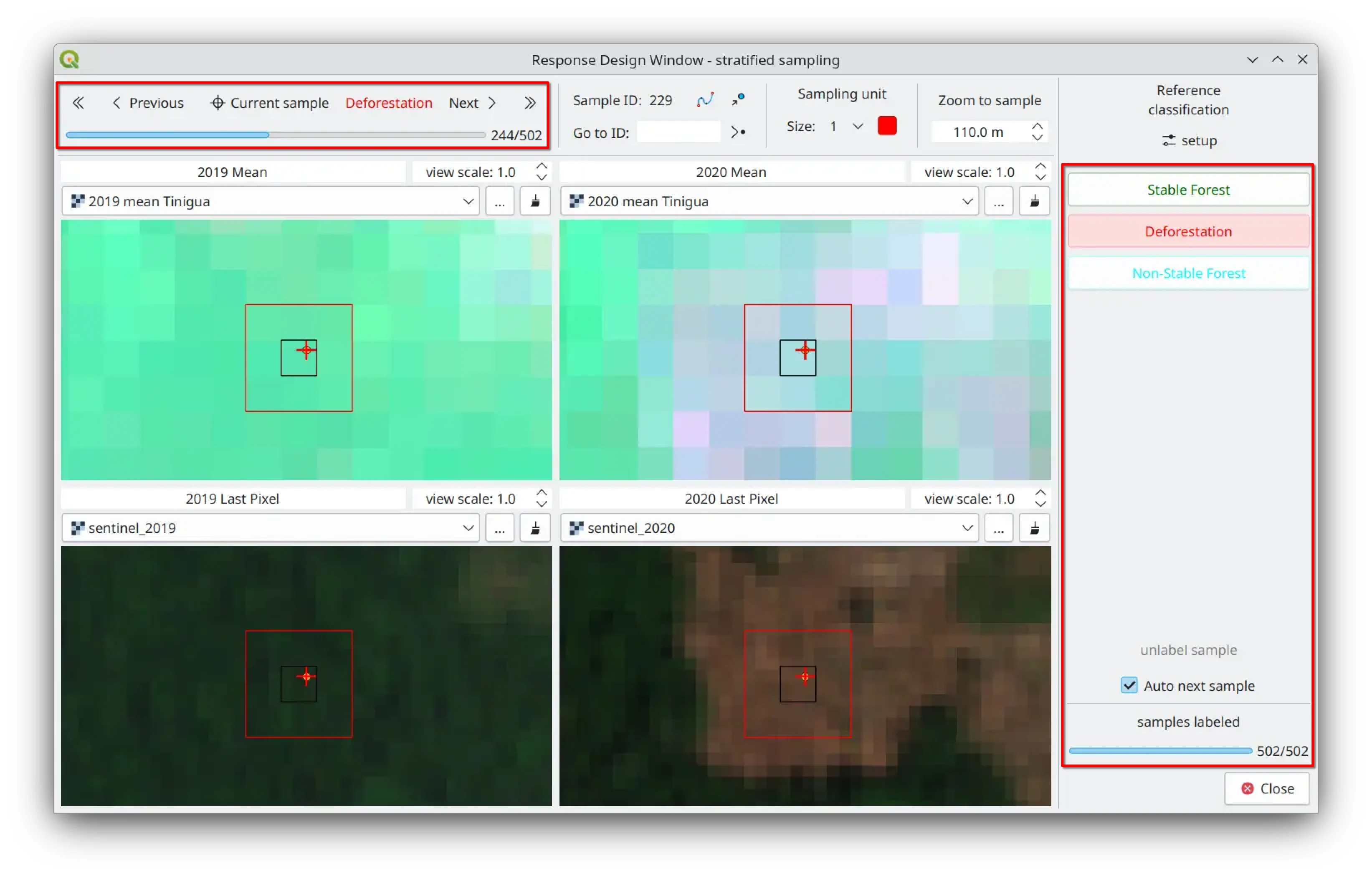Expand the sampling unit Size dropdown
Viewport: 1372px width, 877px height.
[857, 126]
